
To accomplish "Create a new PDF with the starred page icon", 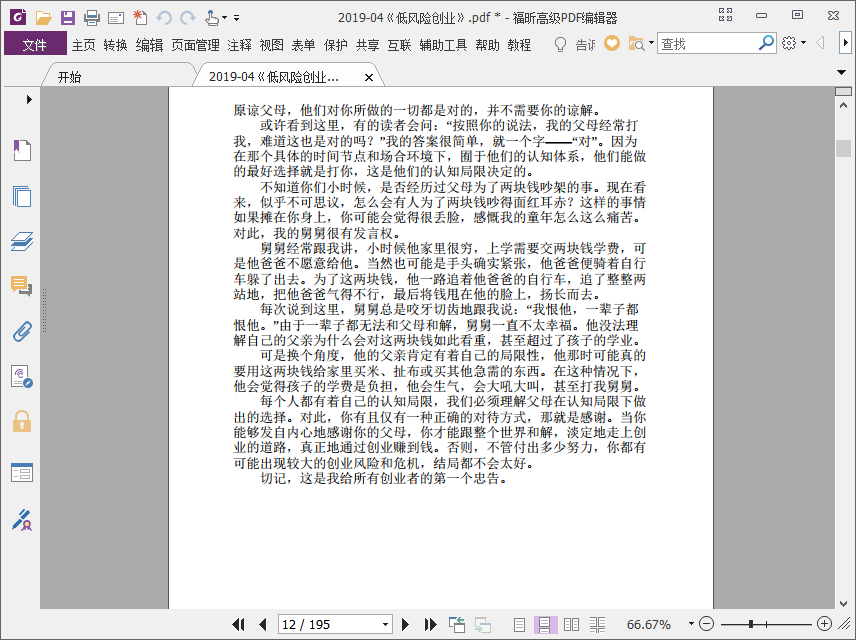I will tap(140, 18).
